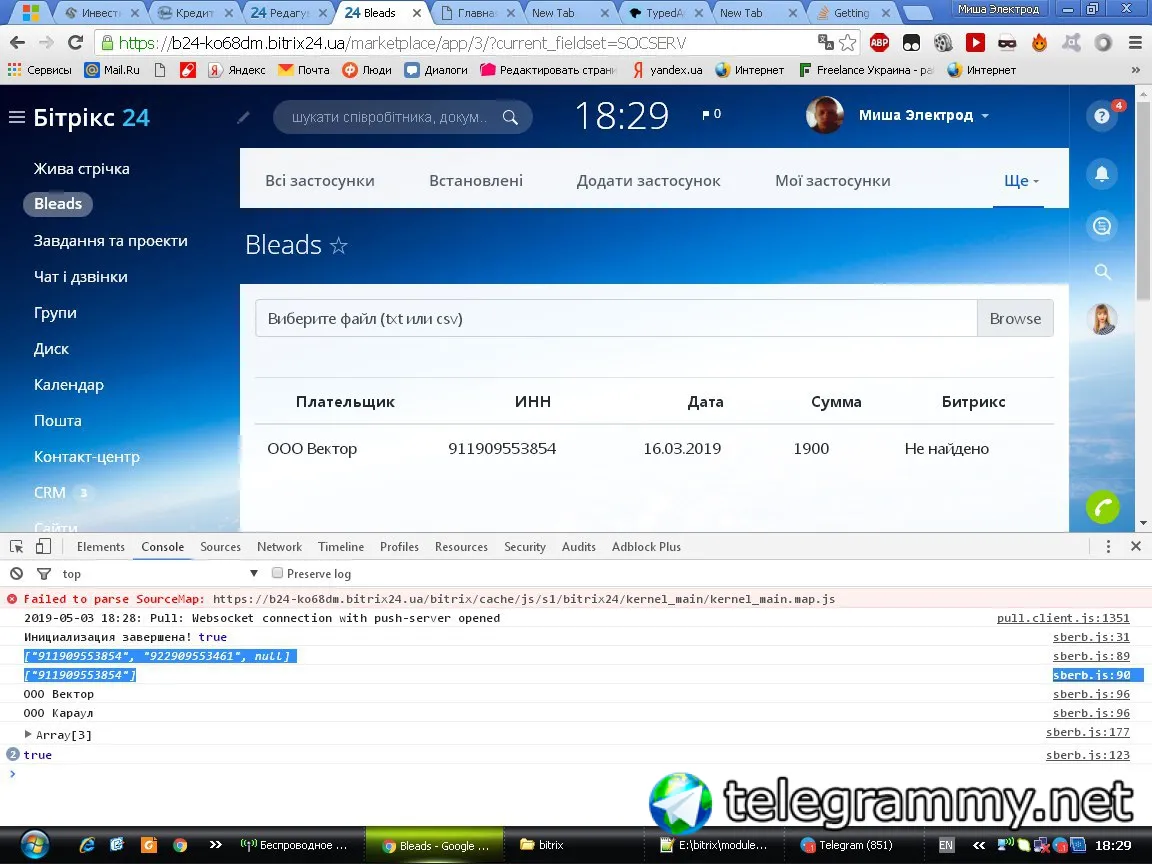
Task: Open Завдання та проекти in the sidebar
Action: point(110,240)
